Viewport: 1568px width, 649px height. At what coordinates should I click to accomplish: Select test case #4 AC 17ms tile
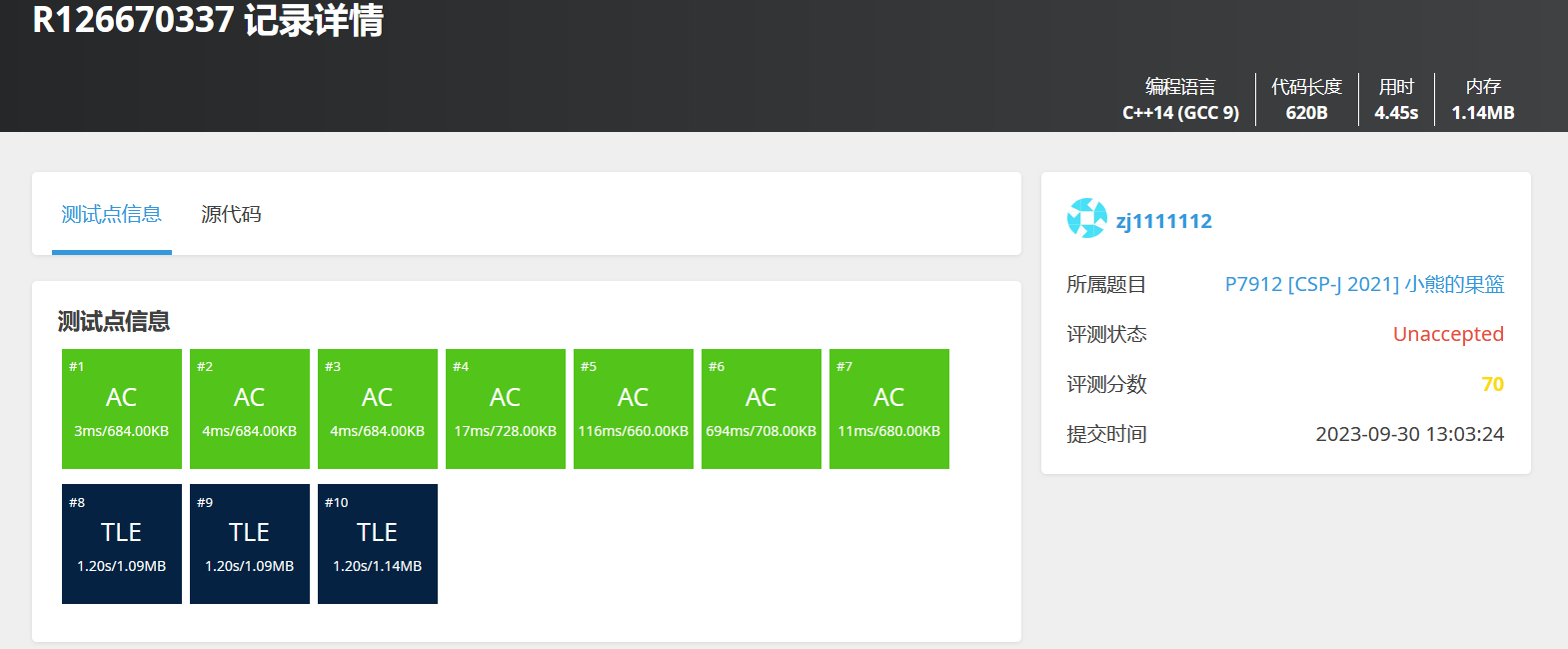click(x=506, y=409)
